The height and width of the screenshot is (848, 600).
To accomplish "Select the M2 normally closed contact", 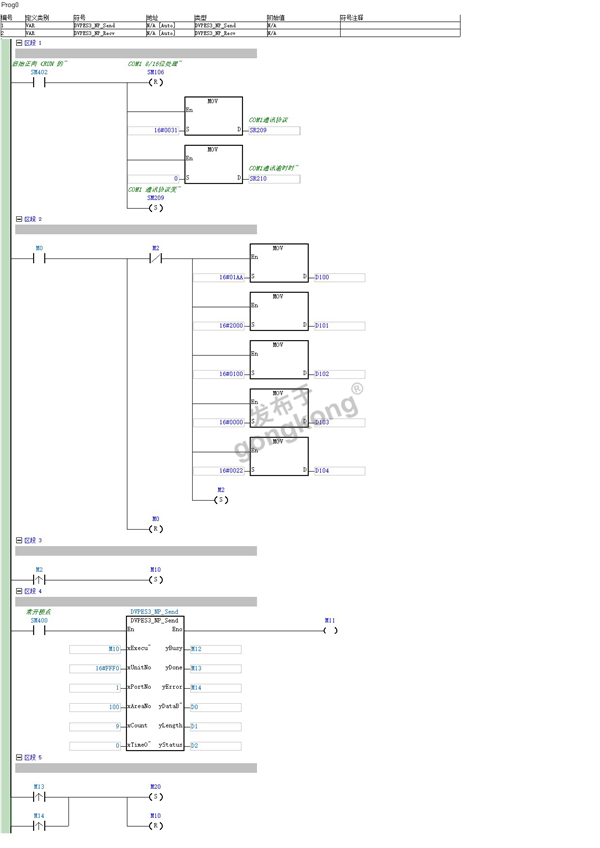I will (156, 259).
